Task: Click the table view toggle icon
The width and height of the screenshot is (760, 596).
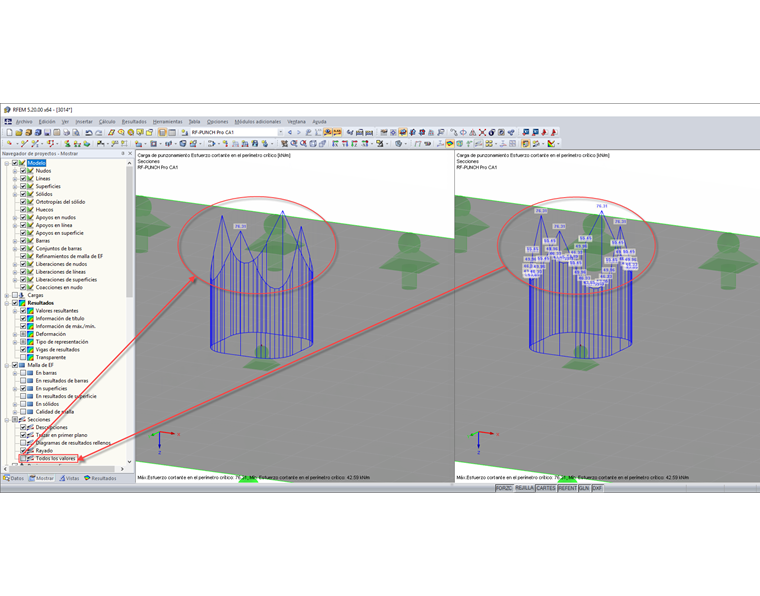Action: coord(172,132)
